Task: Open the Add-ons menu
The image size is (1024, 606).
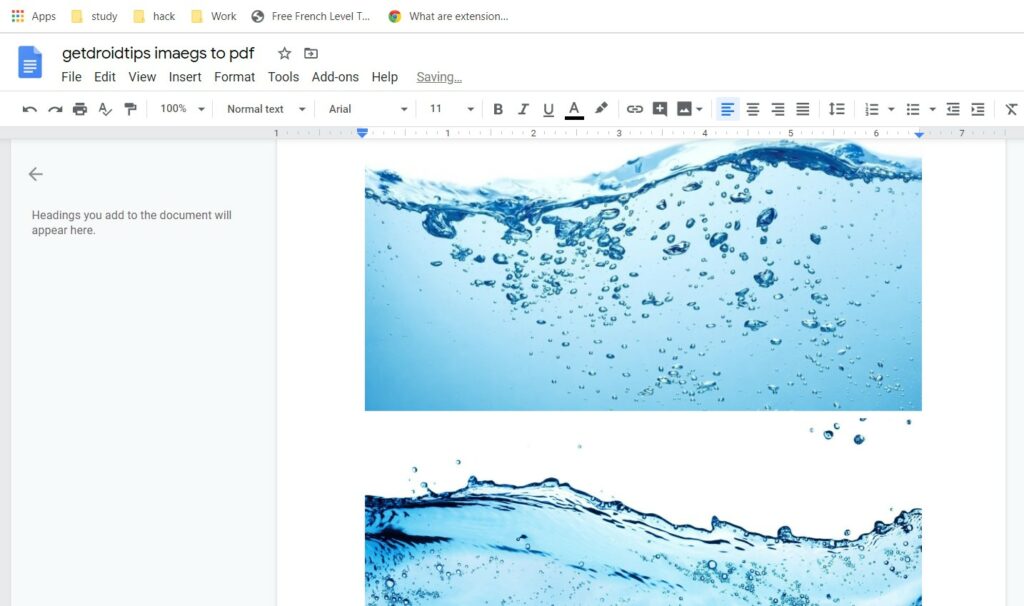Action: pyautogui.click(x=335, y=77)
